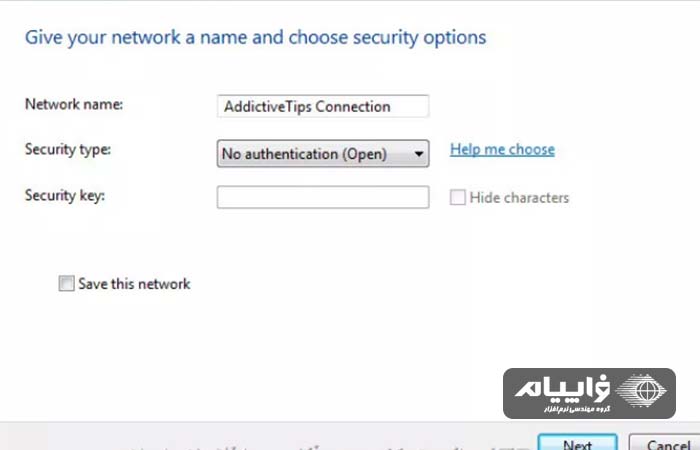Click the AddictiveTips Connection text
The width and height of the screenshot is (700, 450).
(x=307, y=107)
